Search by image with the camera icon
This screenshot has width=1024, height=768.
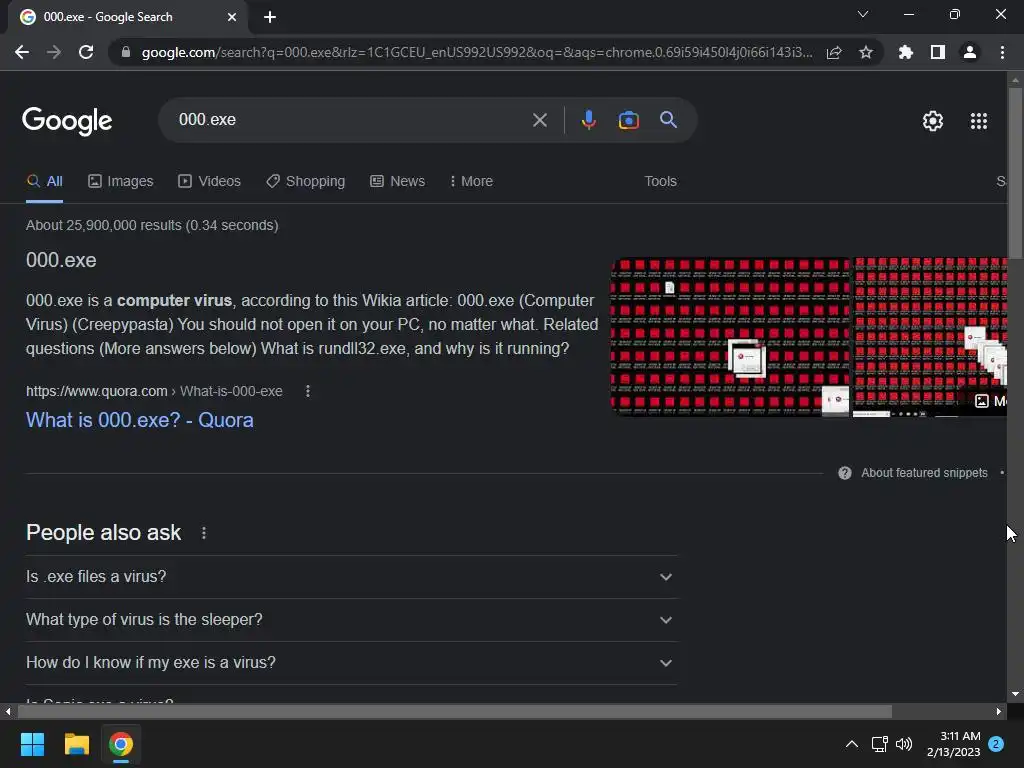tap(628, 120)
